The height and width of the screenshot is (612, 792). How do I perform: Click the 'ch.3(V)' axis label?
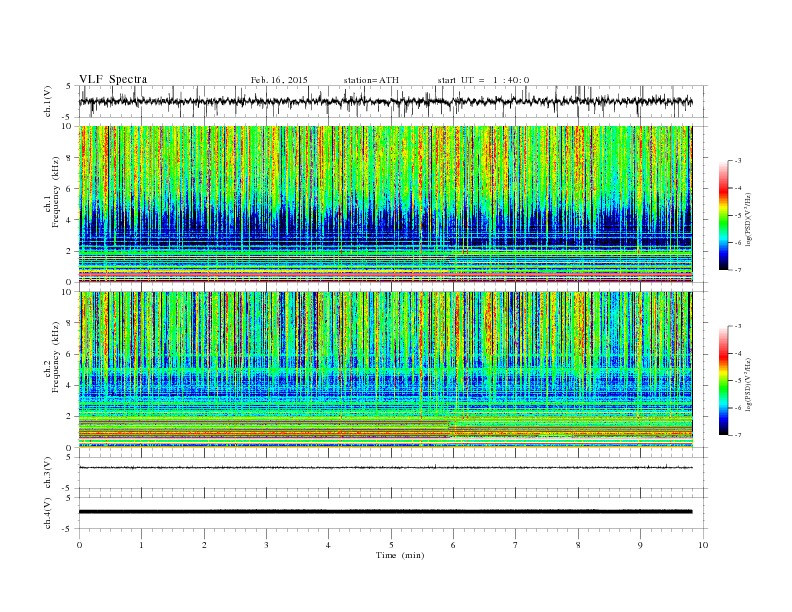(x=48, y=473)
